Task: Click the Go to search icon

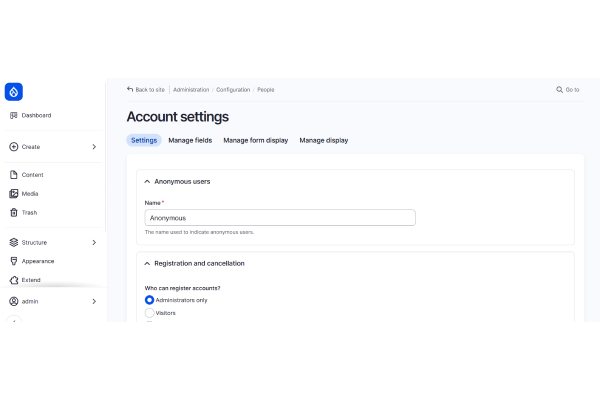Action: pyautogui.click(x=560, y=90)
